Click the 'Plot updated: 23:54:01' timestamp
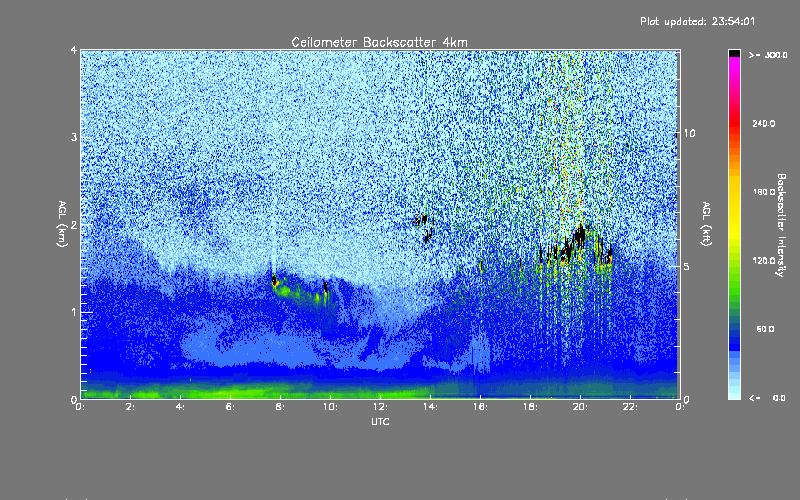The image size is (800, 500). pos(697,21)
